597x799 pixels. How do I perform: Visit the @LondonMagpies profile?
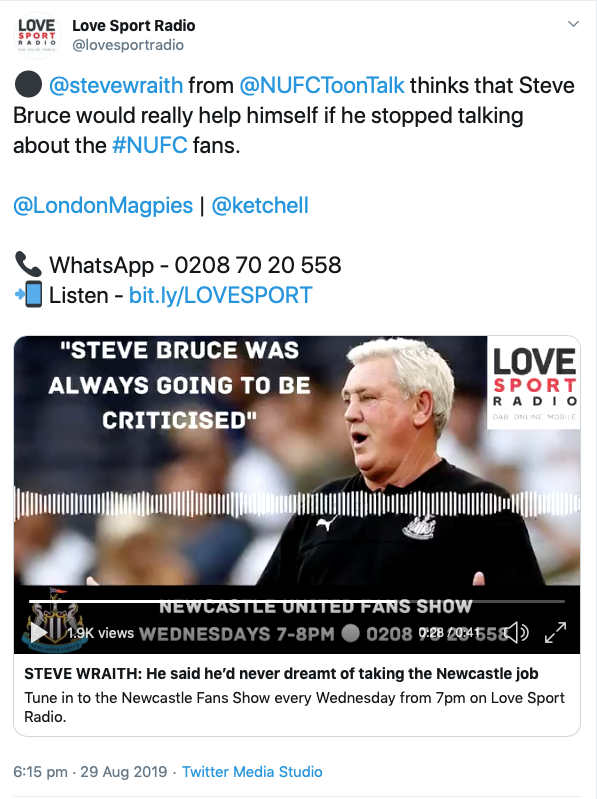(103, 205)
